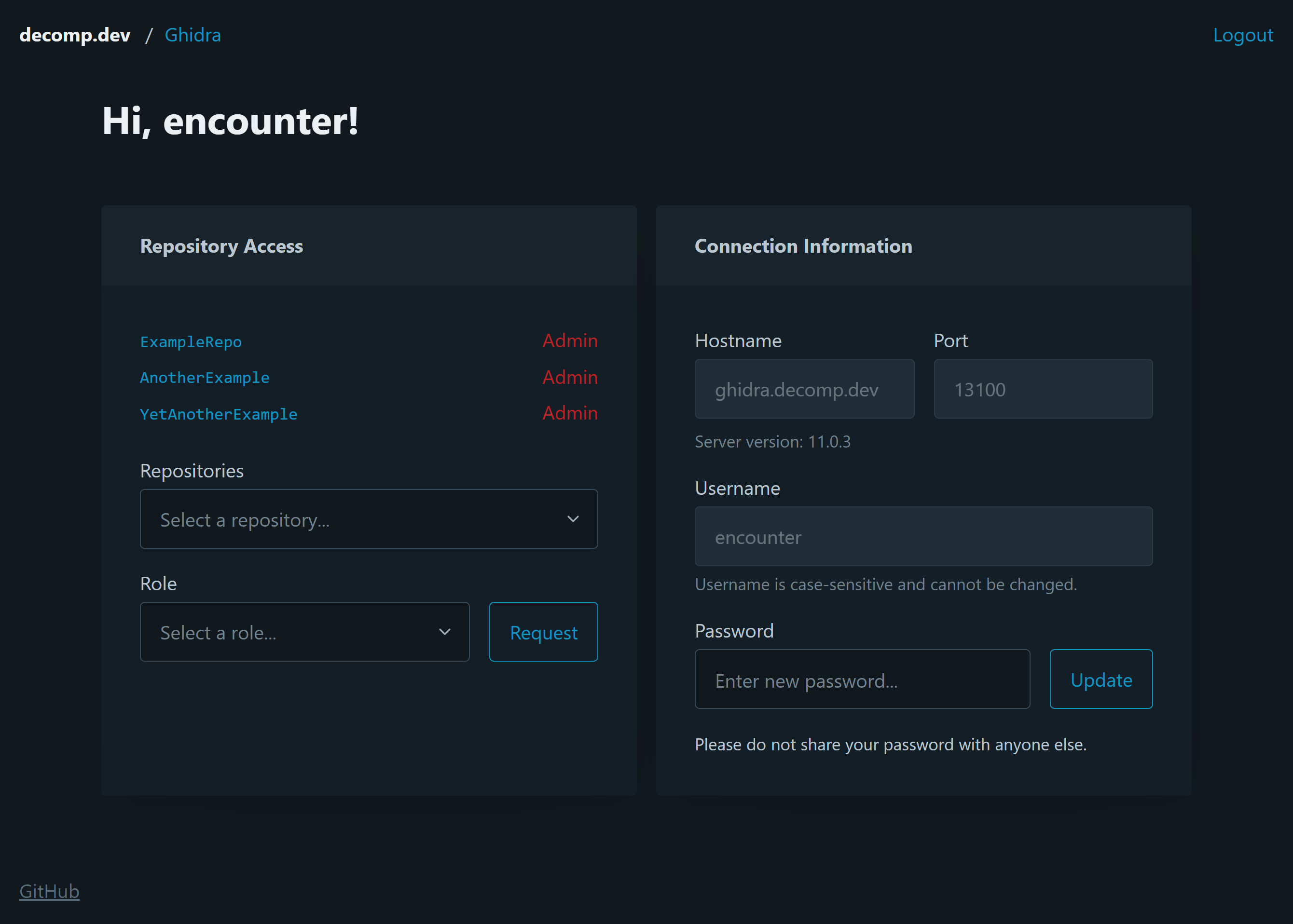Click the Logout link
1293x924 pixels.
tap(1242, 35)
